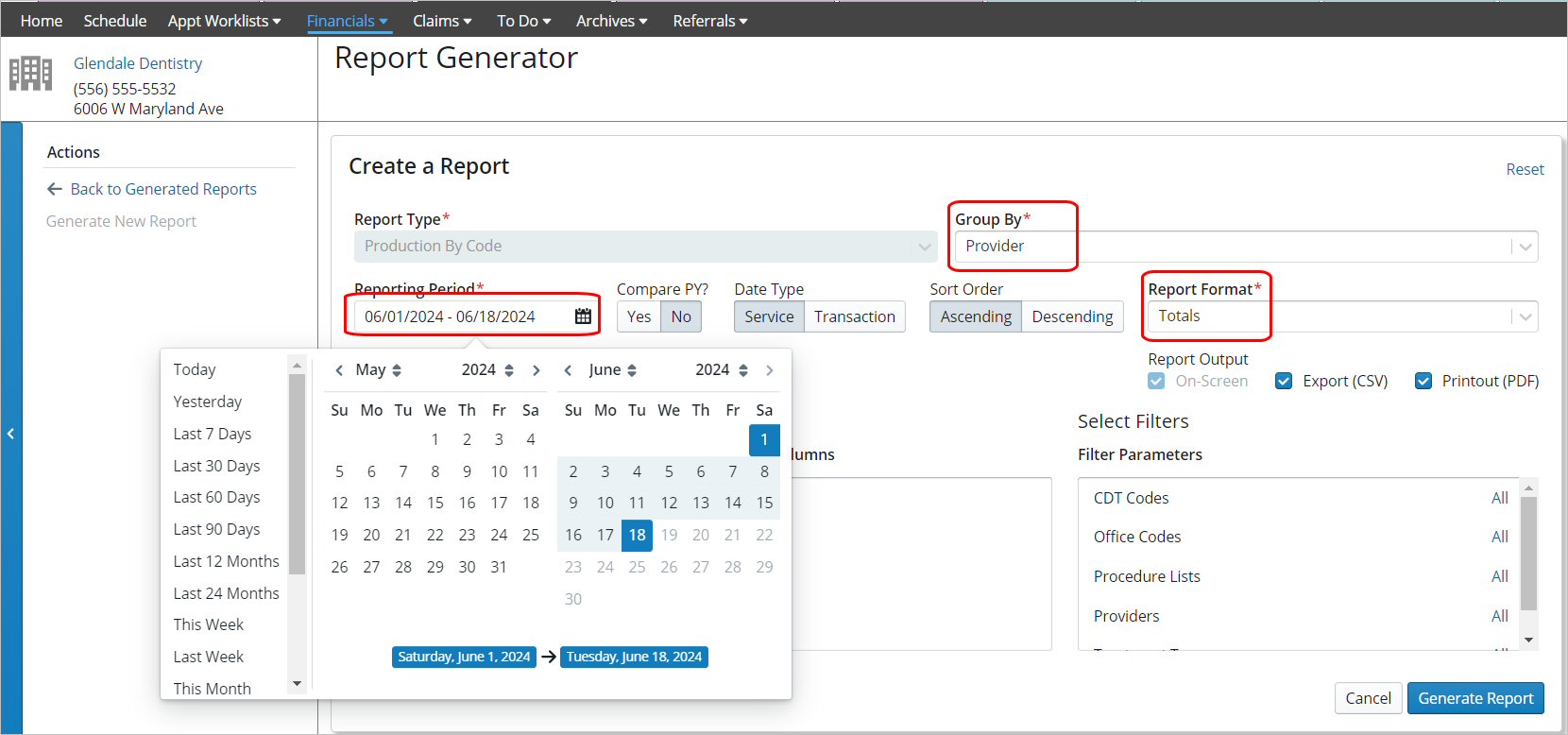Select Last 30 Days preset

216,466
